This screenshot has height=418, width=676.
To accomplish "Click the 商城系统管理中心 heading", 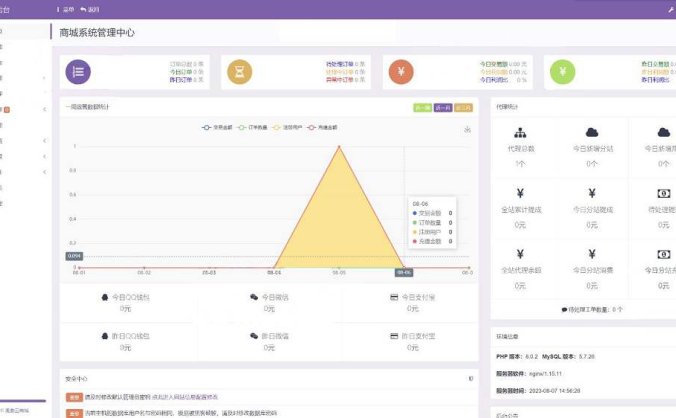I will (97, 33).
